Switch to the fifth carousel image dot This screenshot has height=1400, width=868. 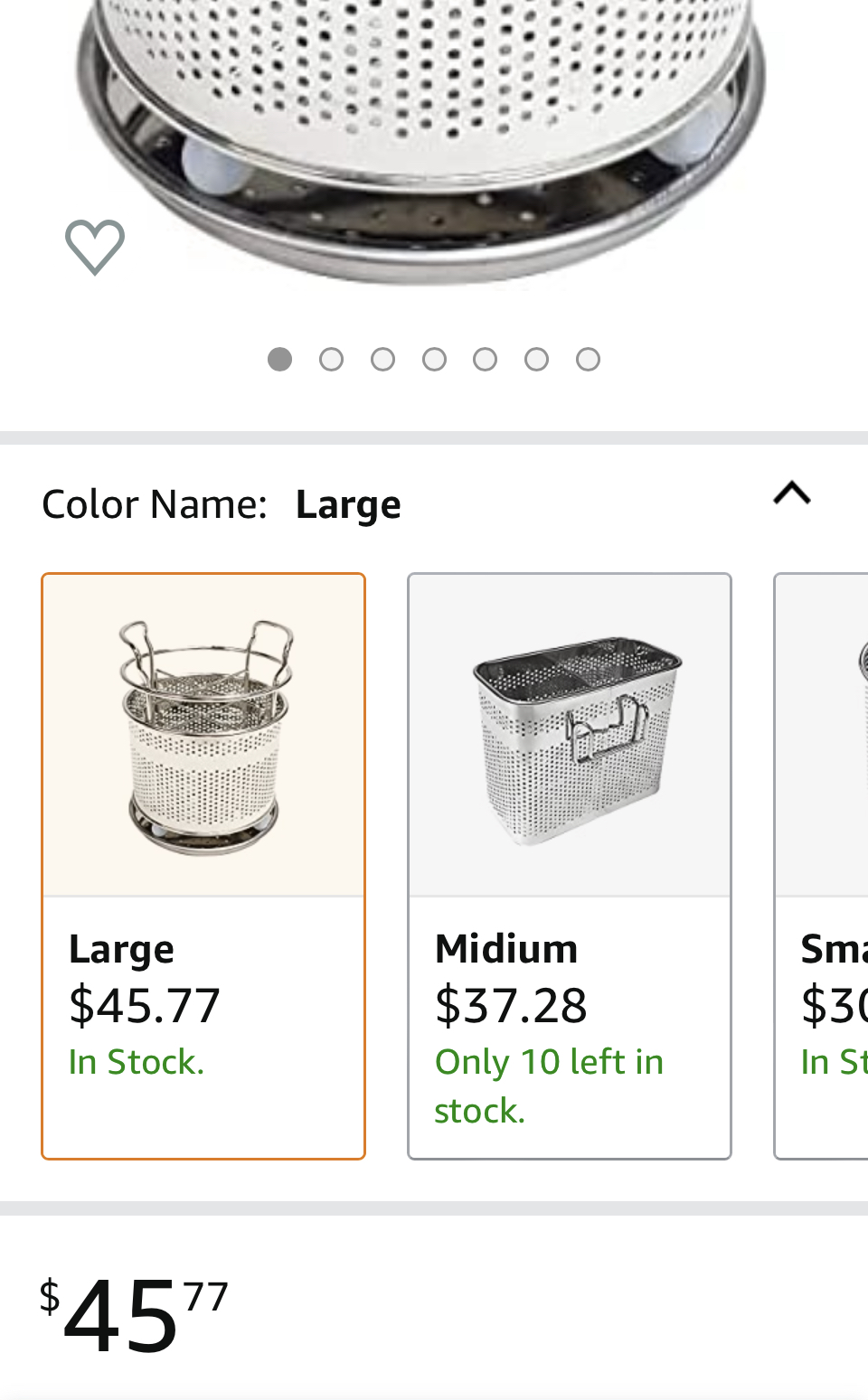pyautogui.click(x=486, y=360)
